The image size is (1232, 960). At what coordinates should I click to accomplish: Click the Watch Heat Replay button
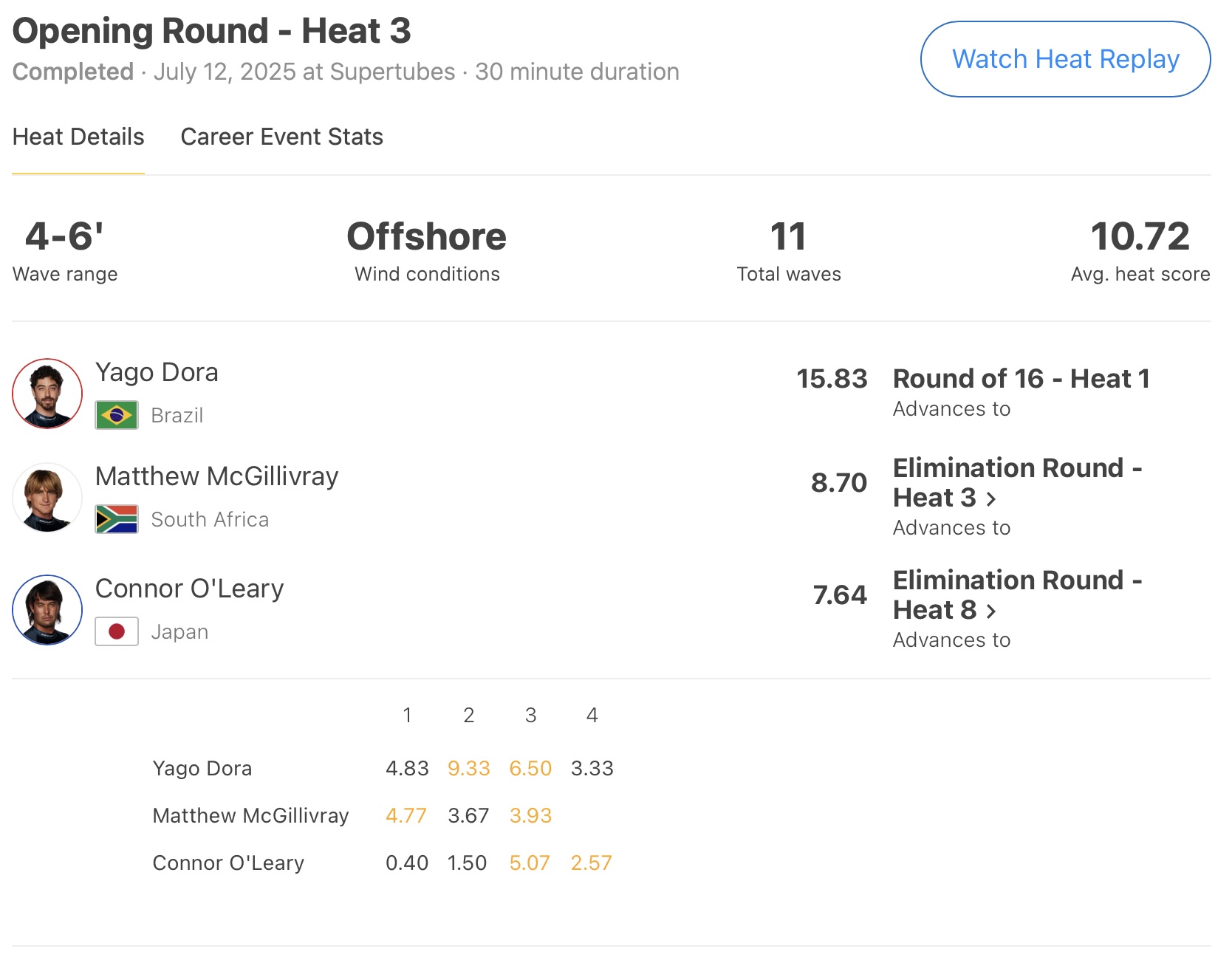pyautogui.click(x=1064, y=59)
